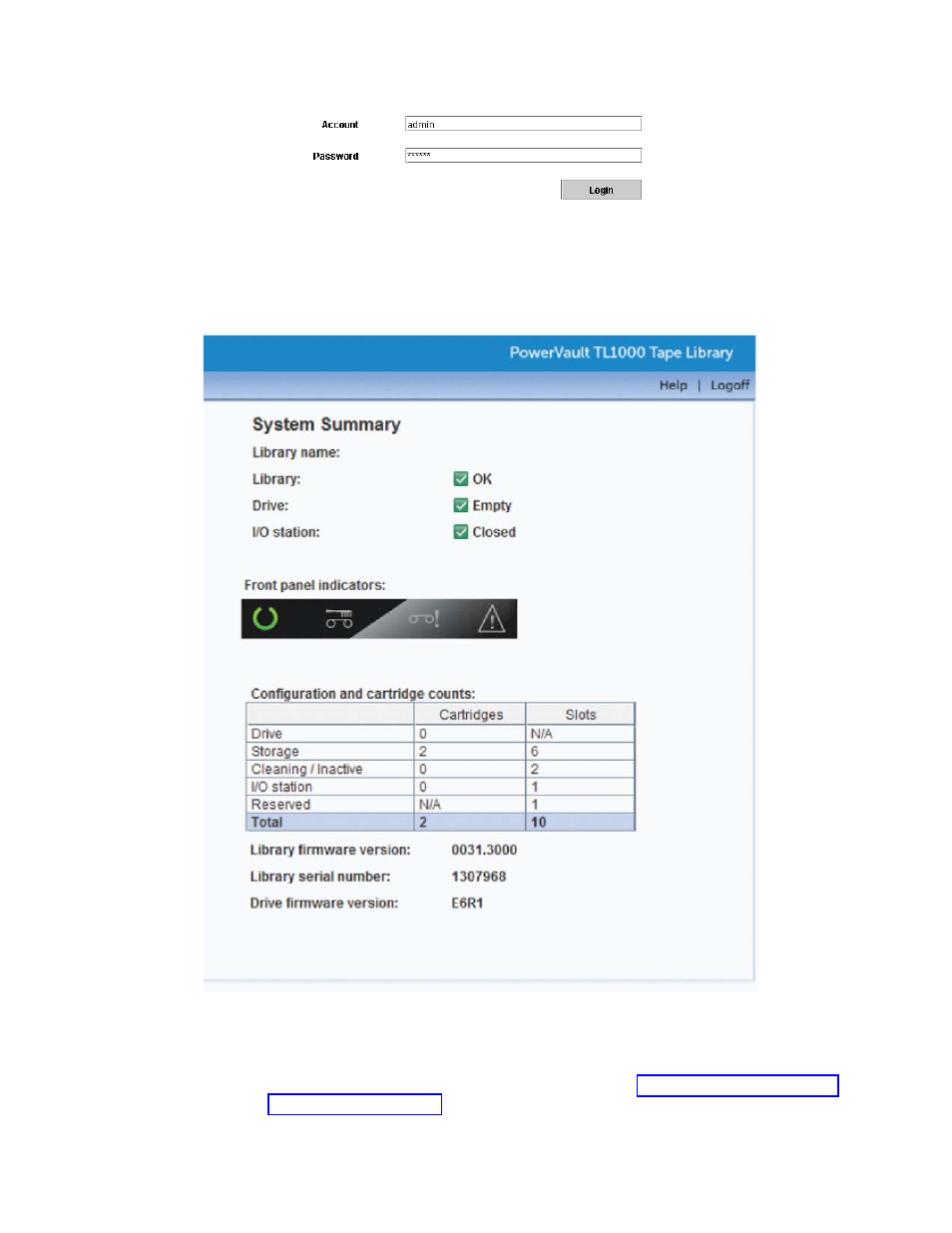Select the Drive row label in table
This screenshot has width=952, height=1233.
click(x=266, y=734)
